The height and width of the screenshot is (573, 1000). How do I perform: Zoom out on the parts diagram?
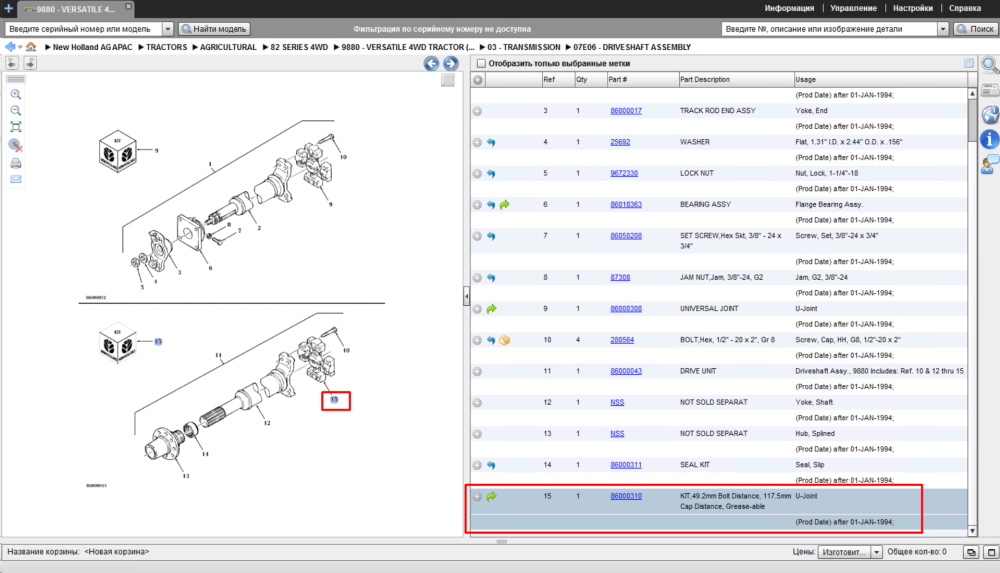point(16,110)
